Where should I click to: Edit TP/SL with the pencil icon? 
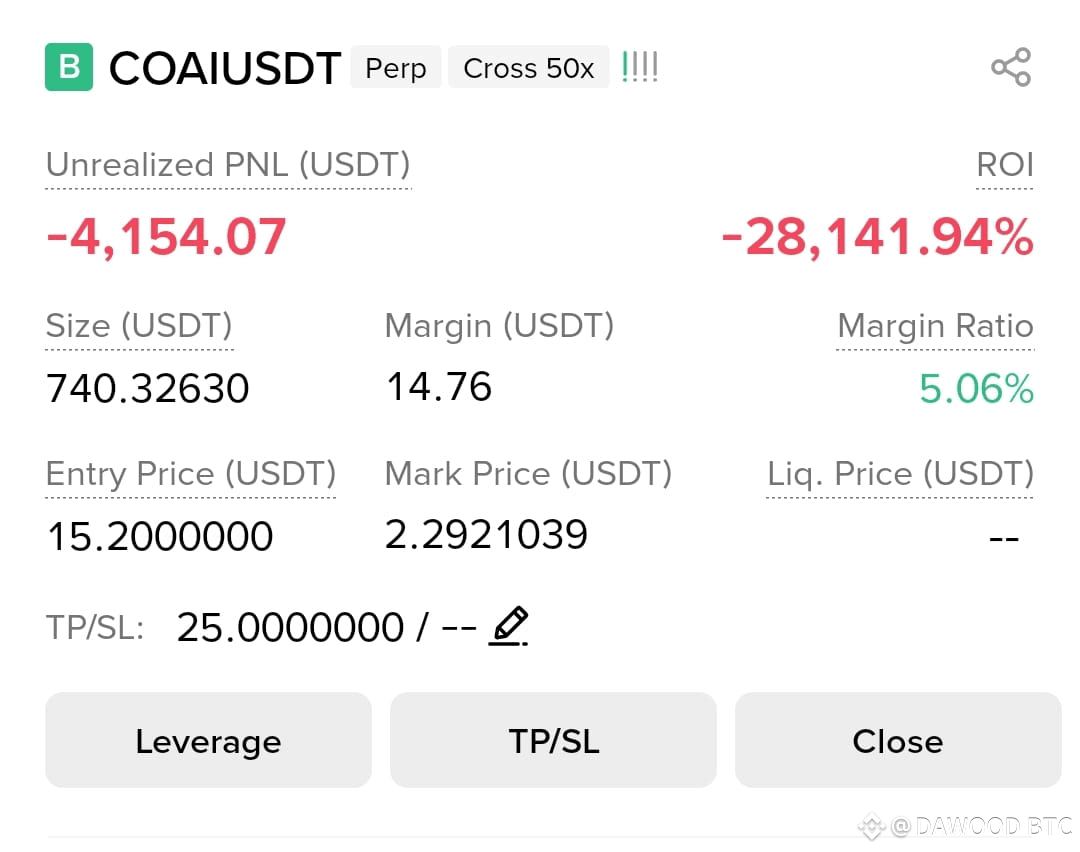pyautogui.click(x=508, y=626)
